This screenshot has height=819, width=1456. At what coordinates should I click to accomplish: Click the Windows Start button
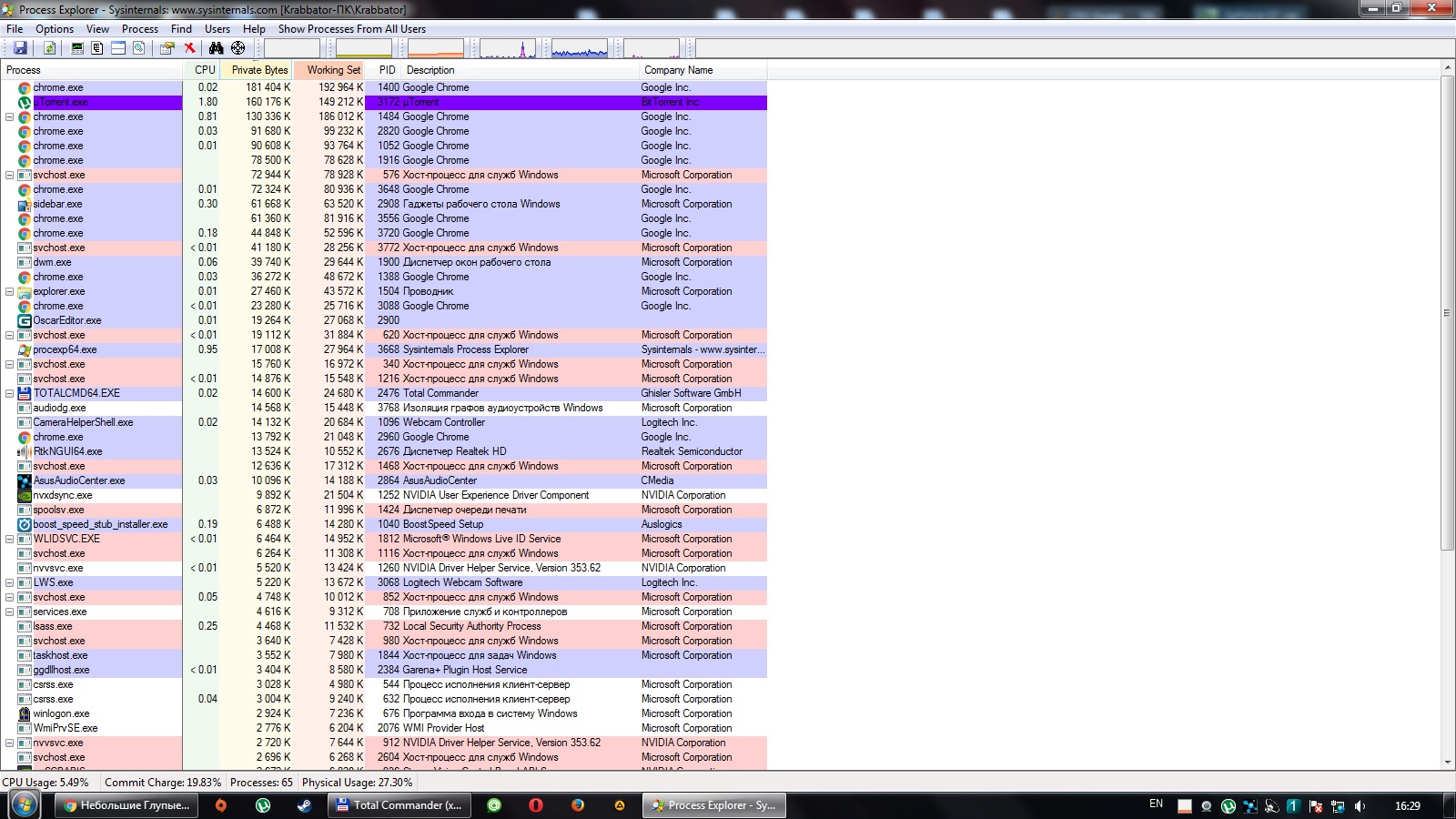25,805
